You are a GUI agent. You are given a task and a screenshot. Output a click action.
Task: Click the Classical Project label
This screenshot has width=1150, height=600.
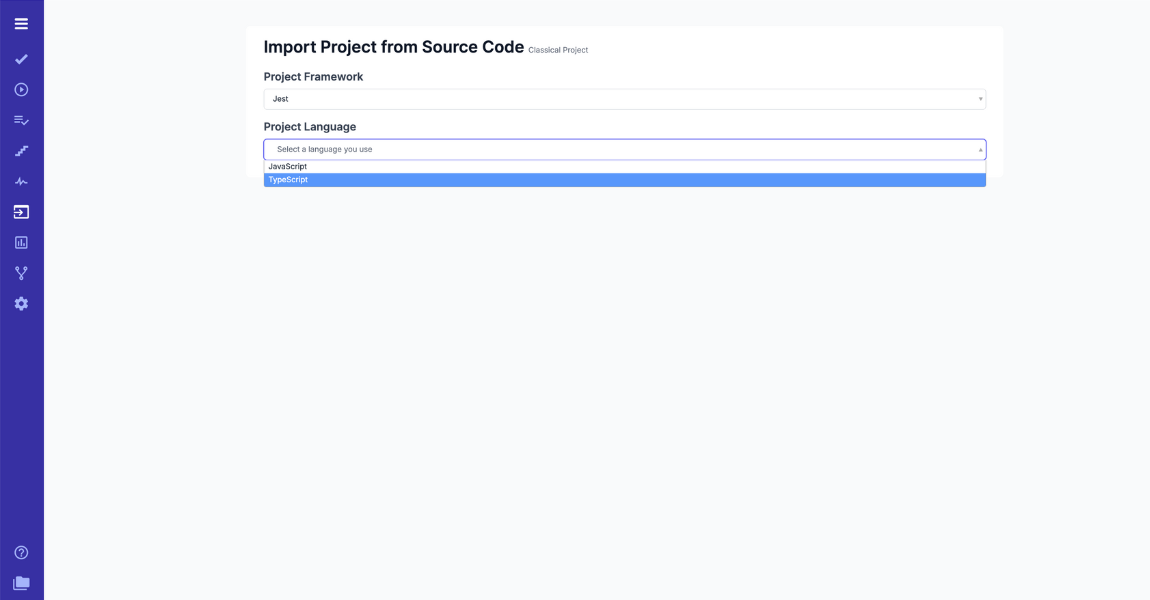558,49
